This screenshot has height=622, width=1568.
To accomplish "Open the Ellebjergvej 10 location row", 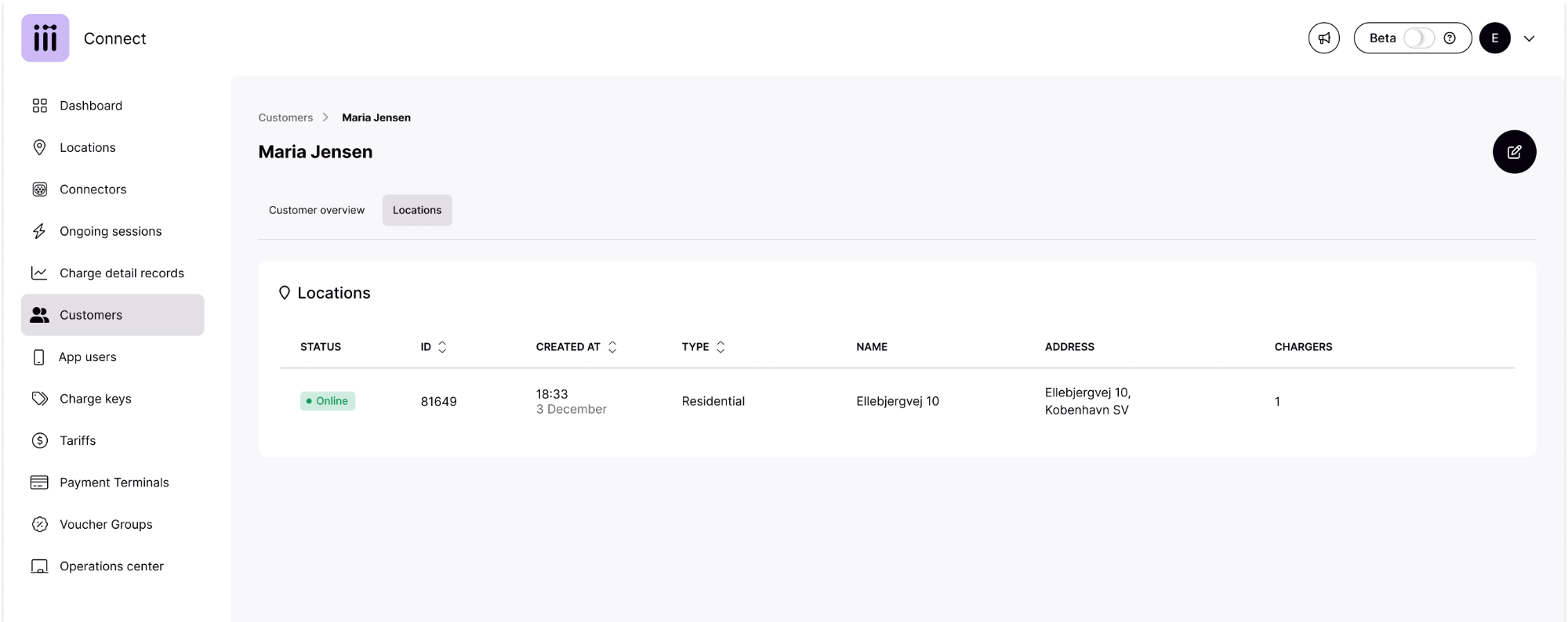I will (x=897, y=401).
